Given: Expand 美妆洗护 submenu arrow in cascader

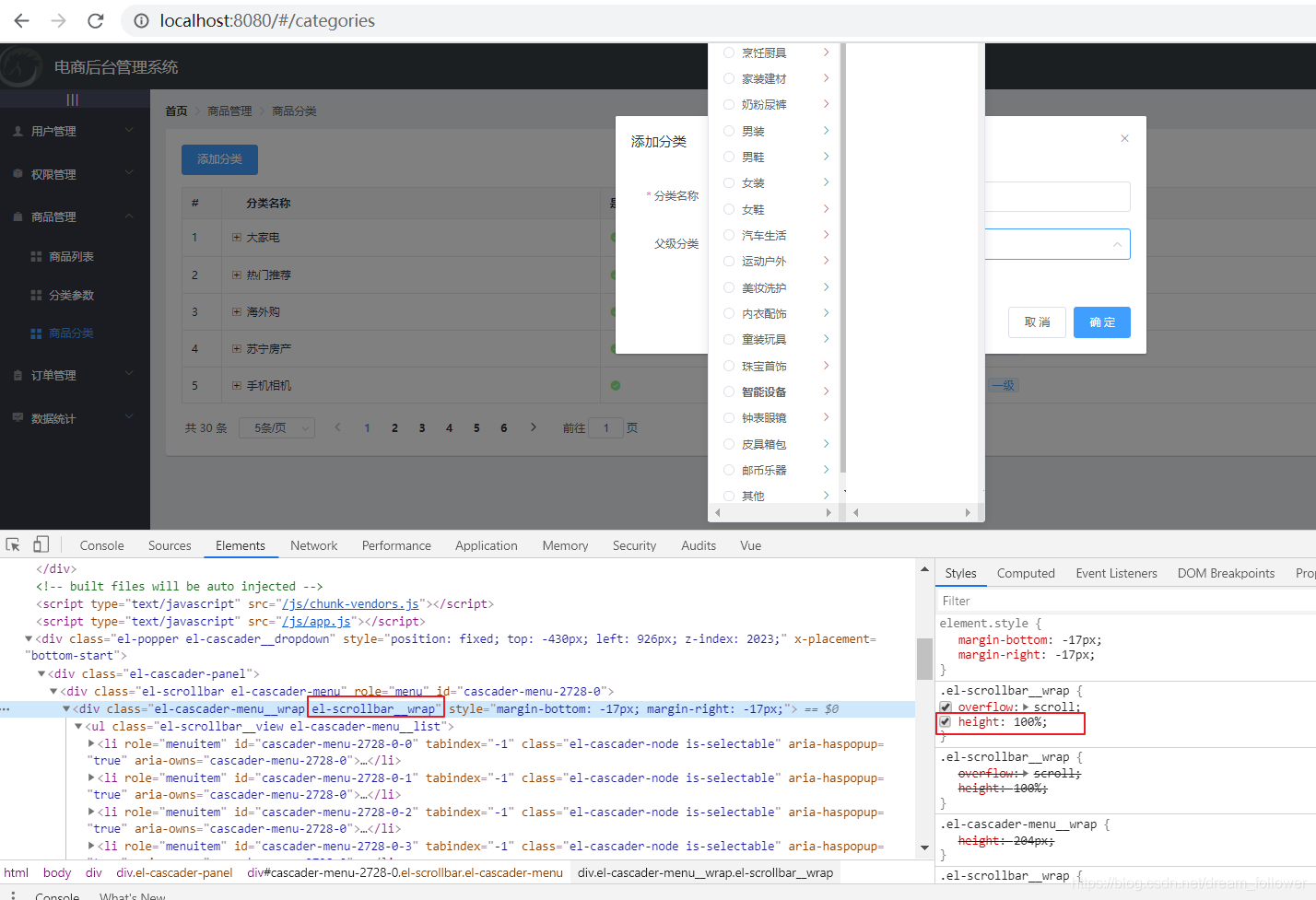Looking at the screenshot, I should (x=826, y=287).
